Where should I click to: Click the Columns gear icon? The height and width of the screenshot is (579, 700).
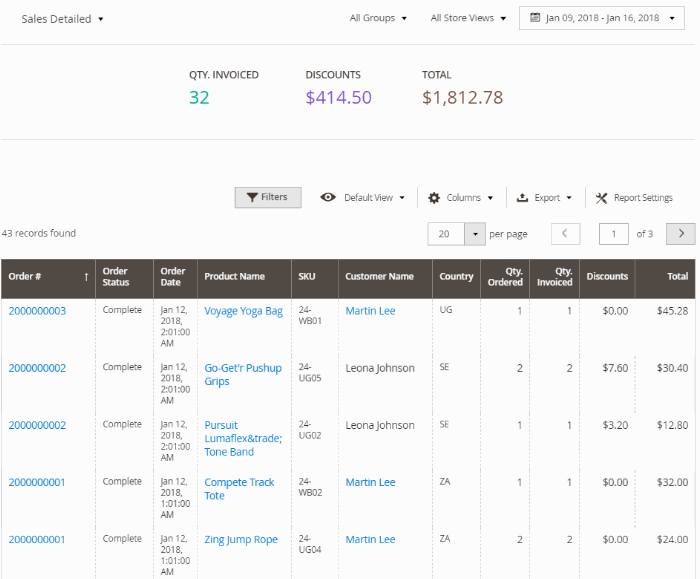pos(434,198)
